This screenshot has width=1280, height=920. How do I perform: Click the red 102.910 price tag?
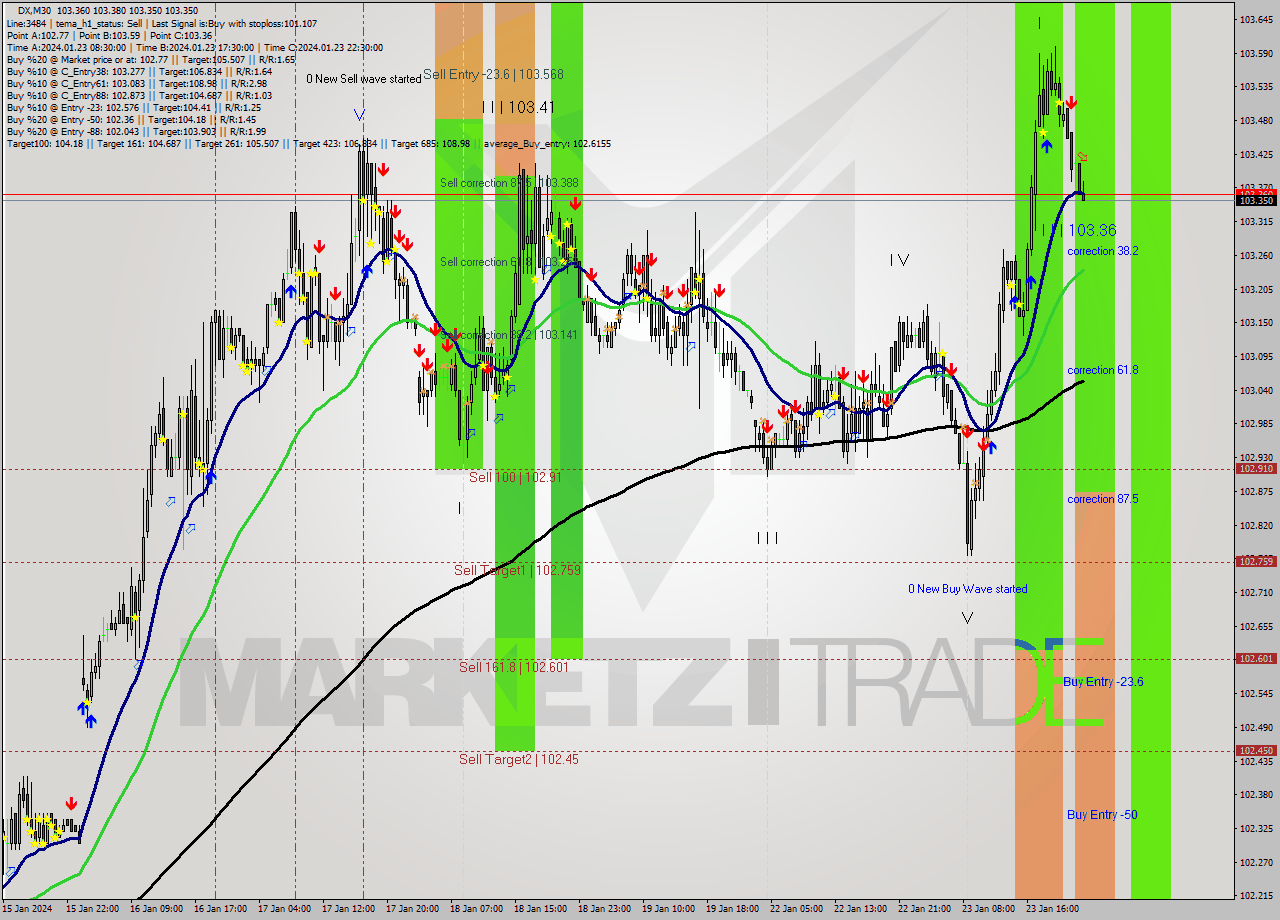[1256, 468]
